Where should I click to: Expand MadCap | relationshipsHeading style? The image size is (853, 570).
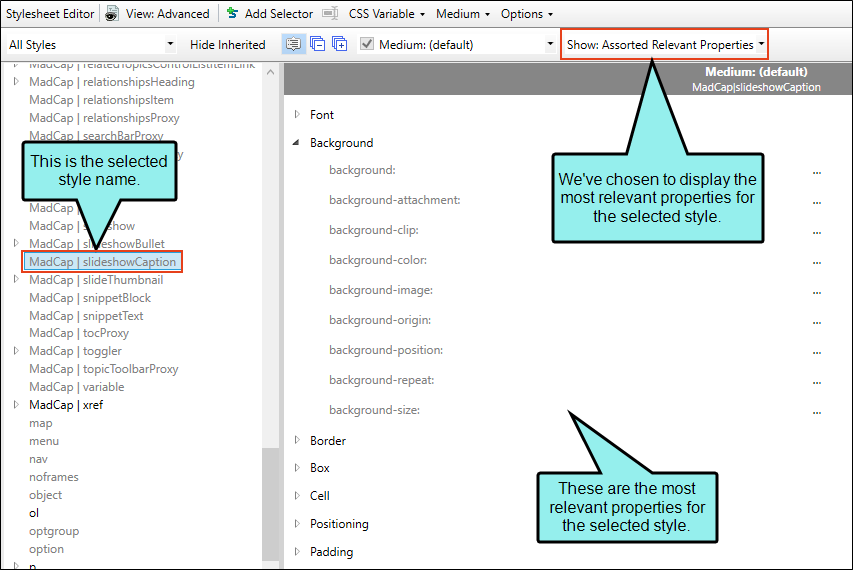[x=16, y=82]
